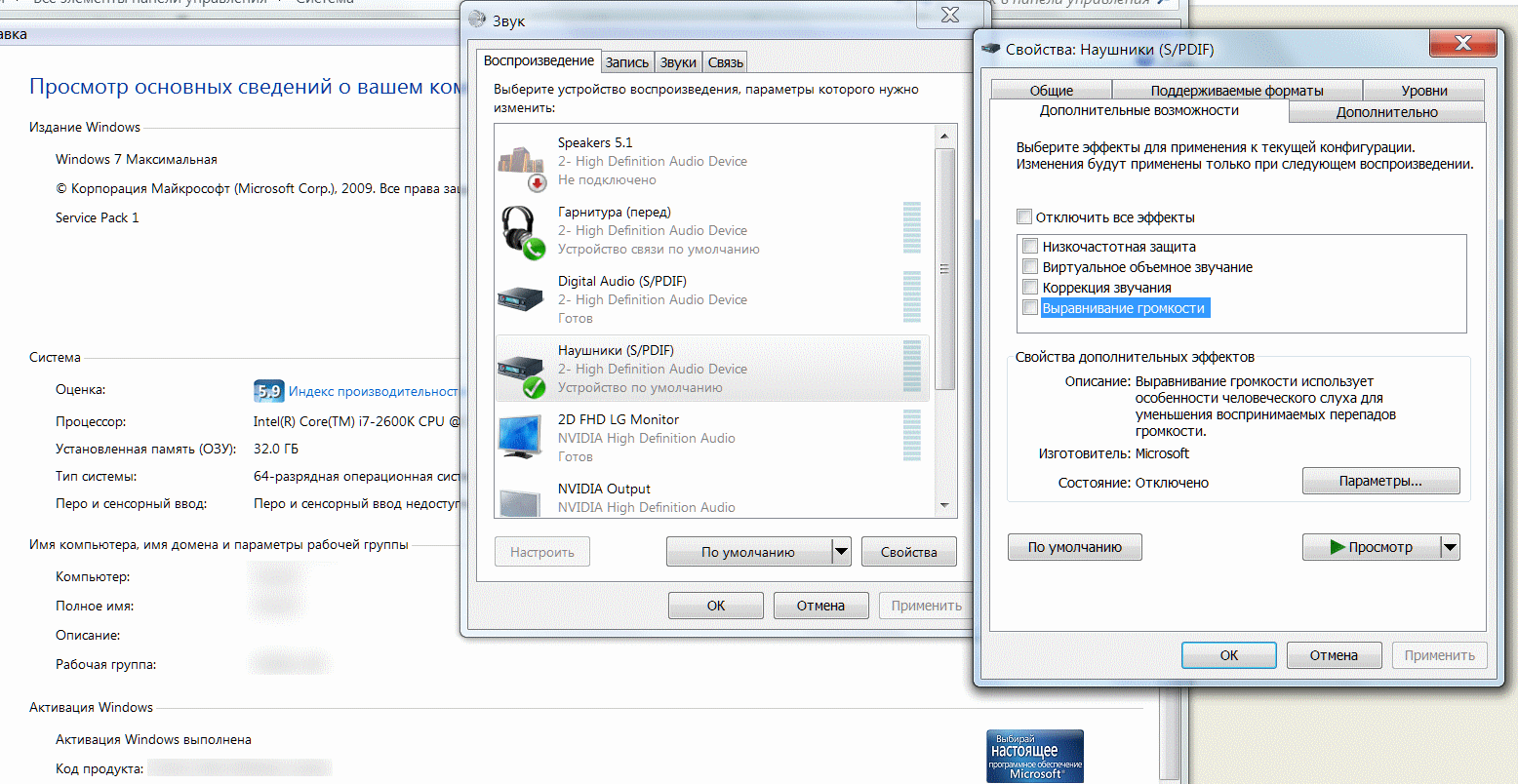Click the NVIDIA Output device icon
Image resolution: width=1518 pixels, height=784 pixels.
[x=522, y=501]
